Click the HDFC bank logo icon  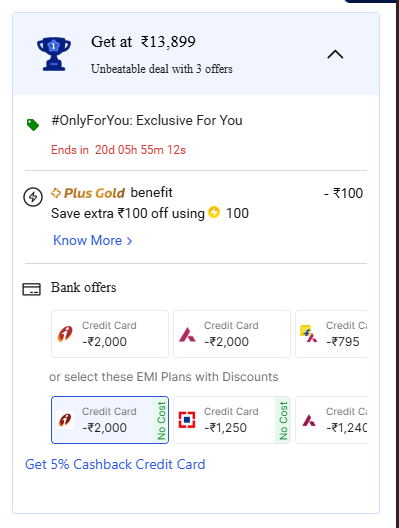pos(187,420)
